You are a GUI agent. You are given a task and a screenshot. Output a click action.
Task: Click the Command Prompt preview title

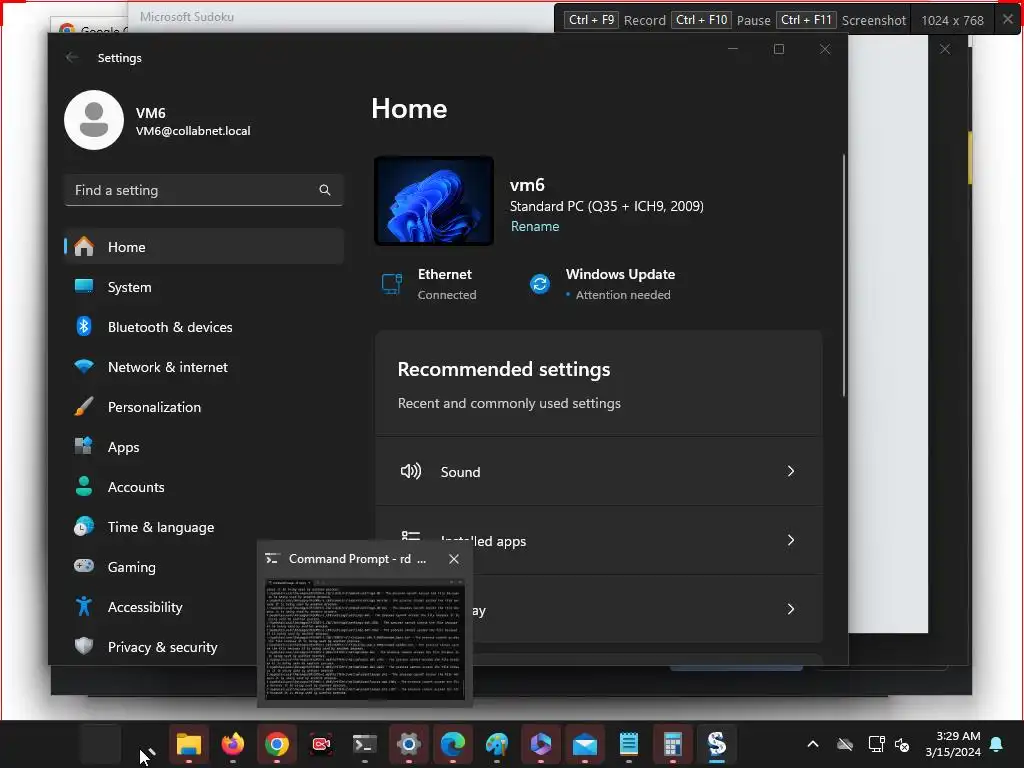click(357, 559)
